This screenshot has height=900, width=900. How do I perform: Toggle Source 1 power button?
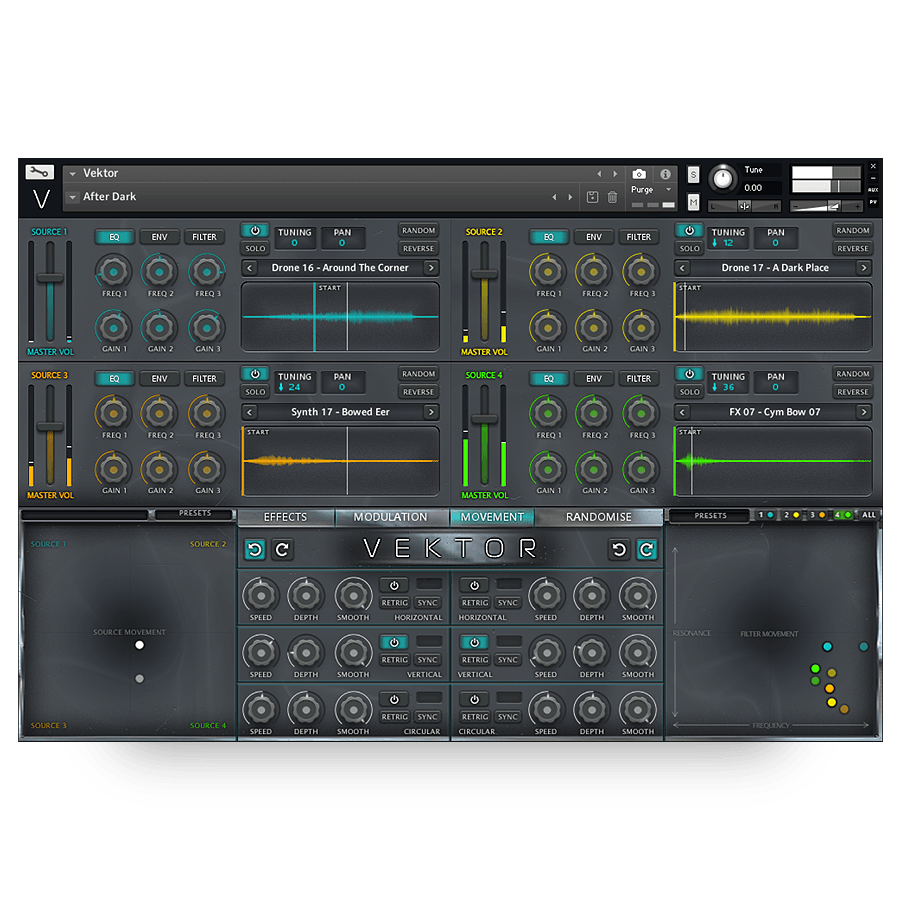point(255,231)
